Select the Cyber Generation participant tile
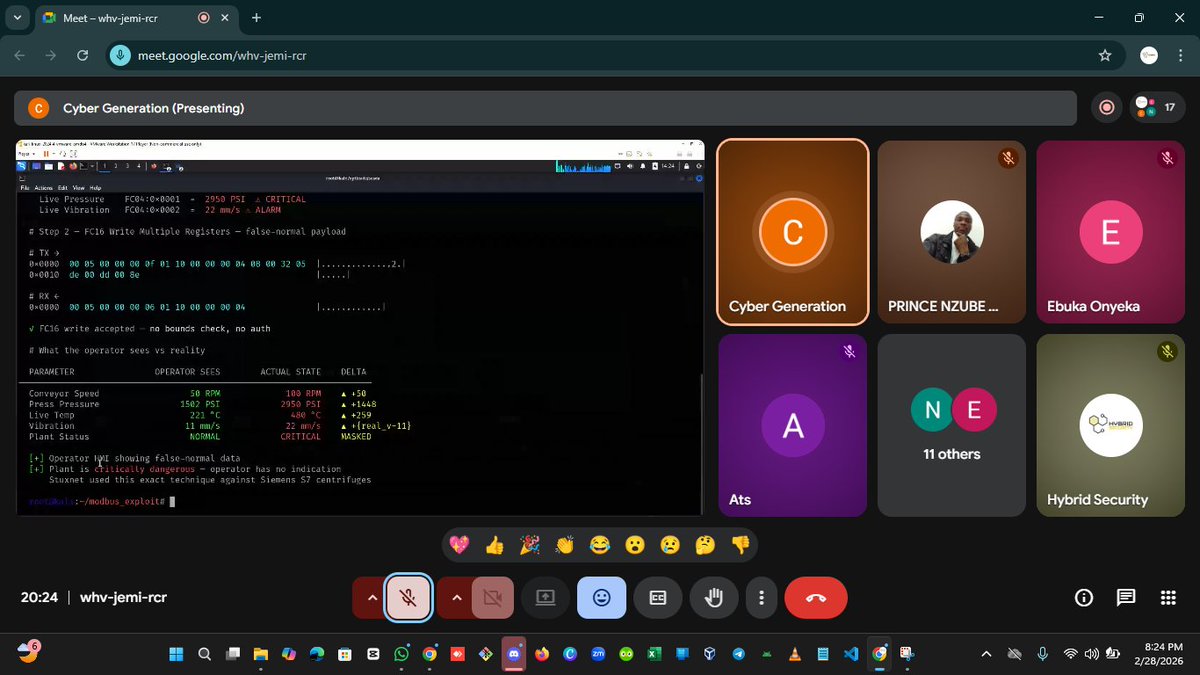The width and height of the screenshot is (1200, 675). pos(792,231)
